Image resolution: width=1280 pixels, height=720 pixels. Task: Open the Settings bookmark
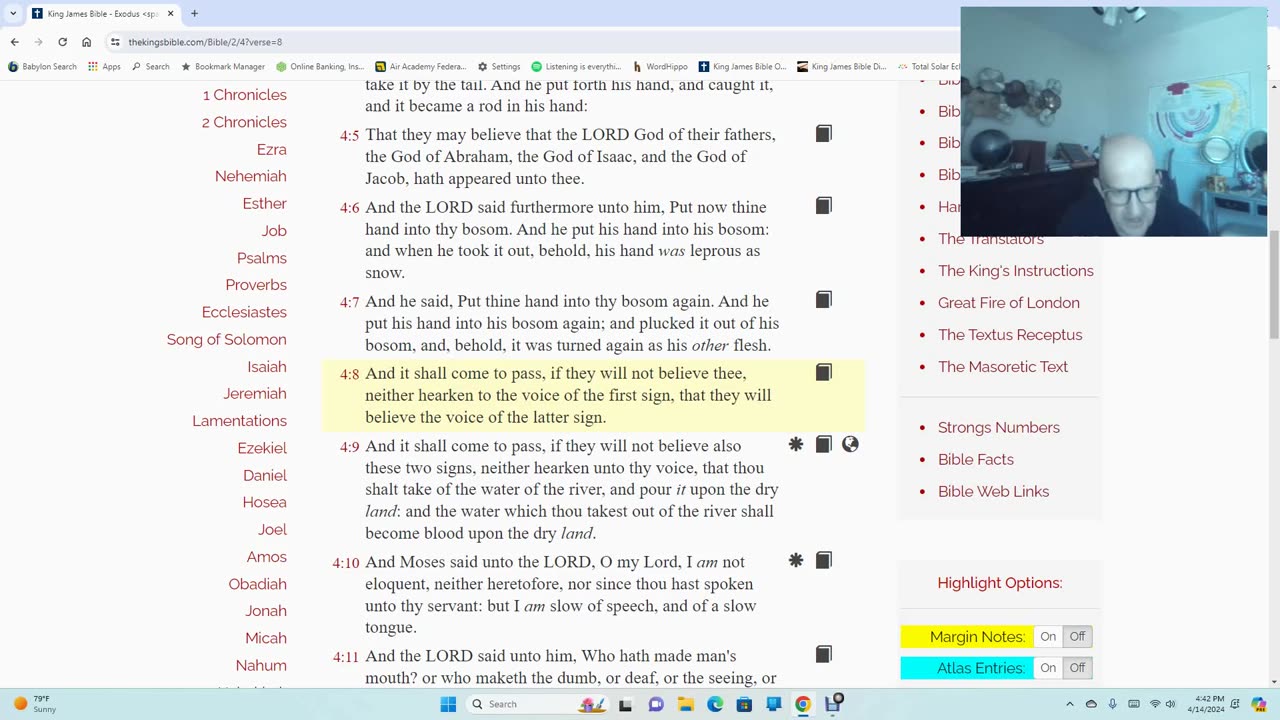pyautogui.click(x=499, y=67)
